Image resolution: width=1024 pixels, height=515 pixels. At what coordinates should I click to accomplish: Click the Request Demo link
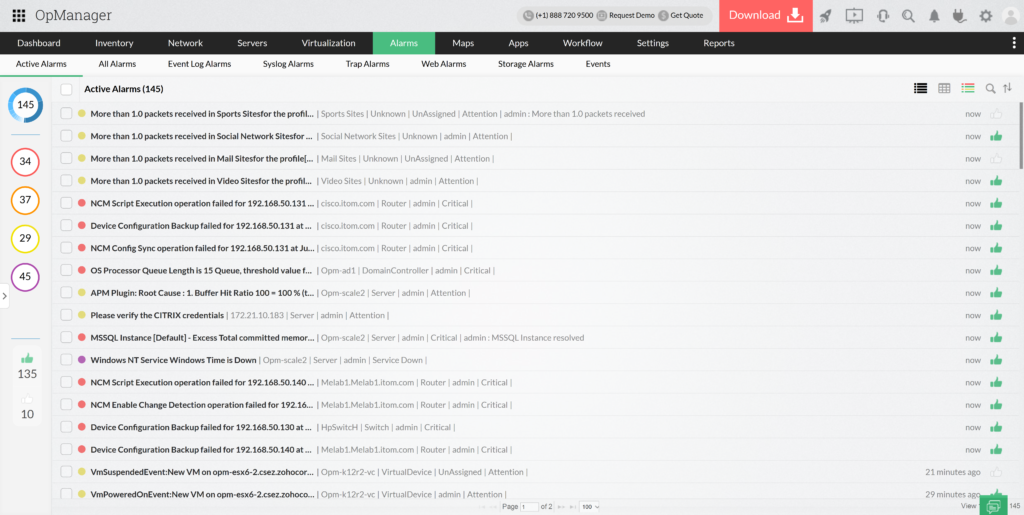click(630, 16)
